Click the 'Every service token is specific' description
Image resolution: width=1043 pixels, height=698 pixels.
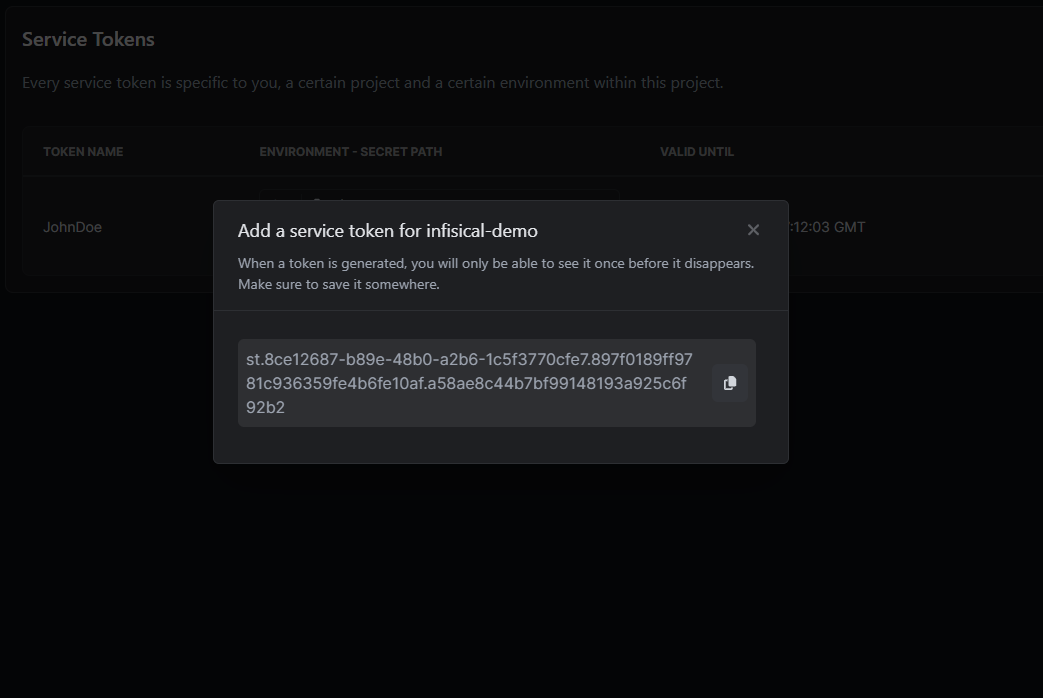(x=372, y=83)
